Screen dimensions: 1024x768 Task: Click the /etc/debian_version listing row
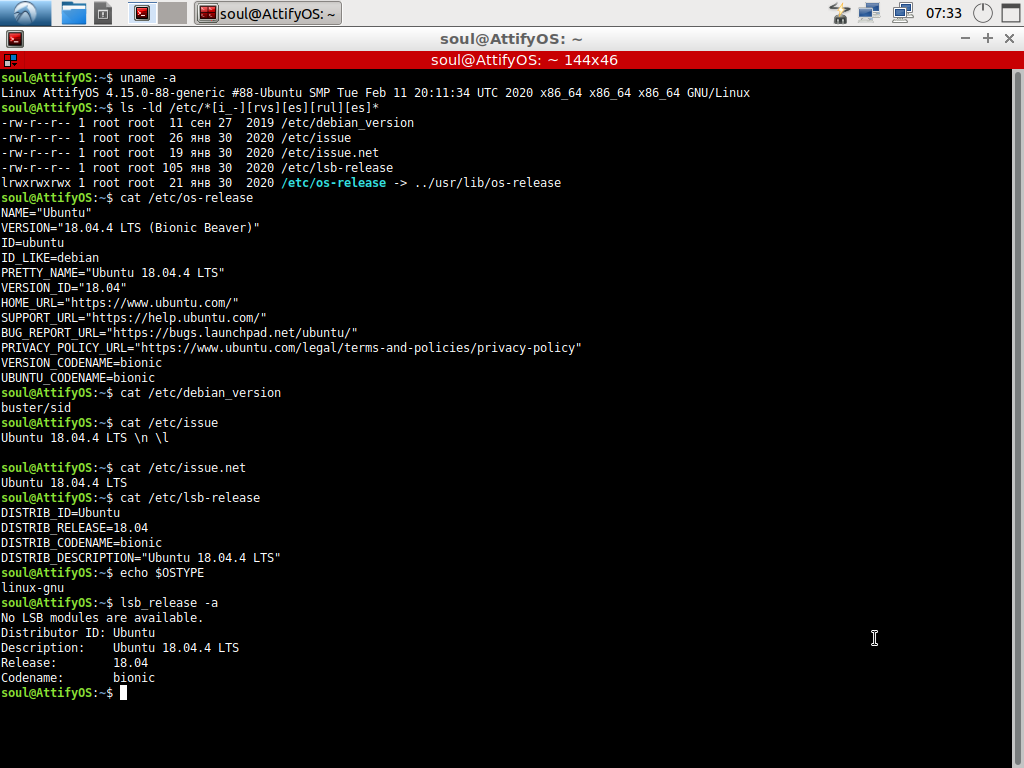click(x=207, y=123)
